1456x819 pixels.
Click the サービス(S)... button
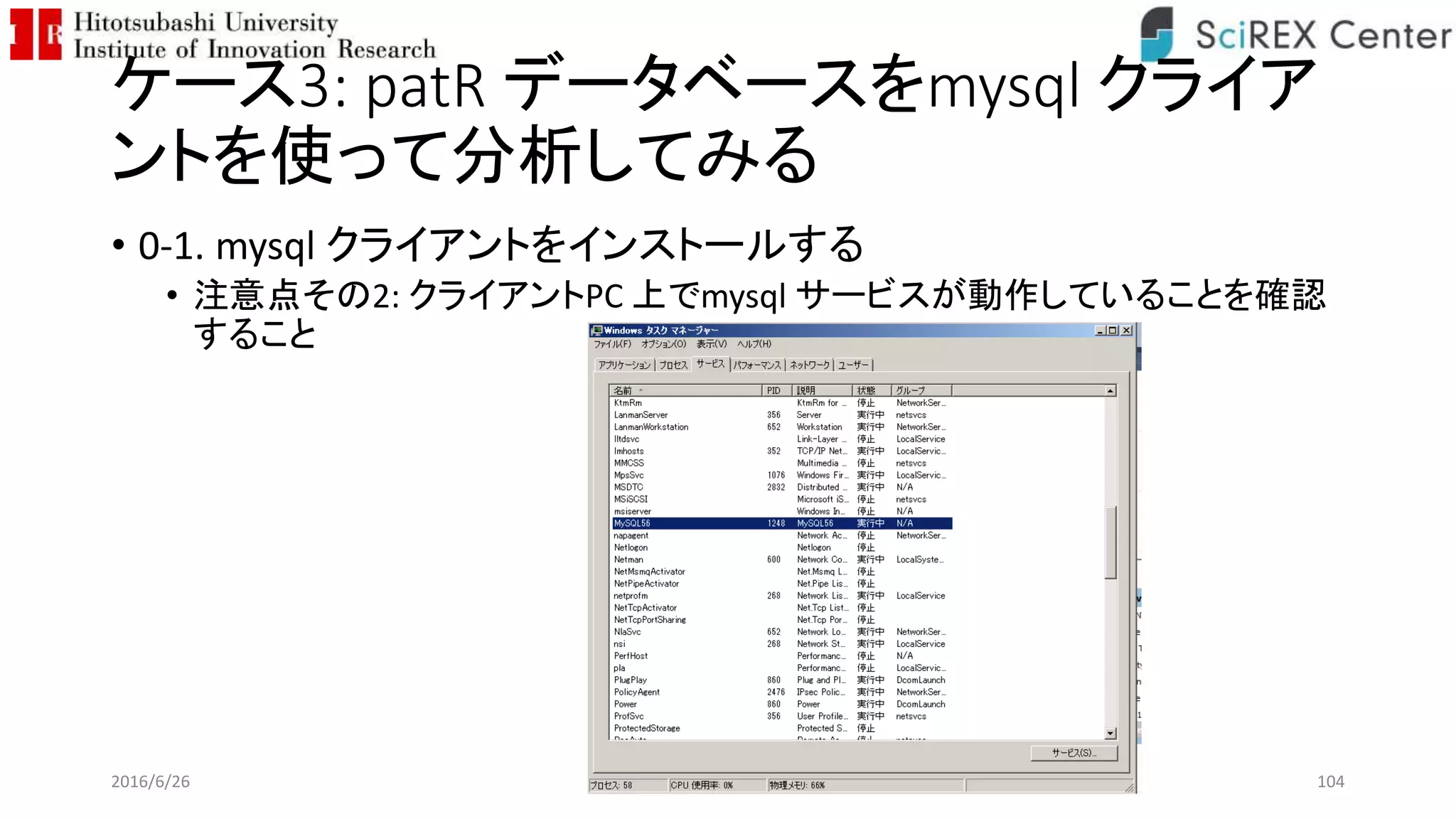click(x=1074, y=753)
